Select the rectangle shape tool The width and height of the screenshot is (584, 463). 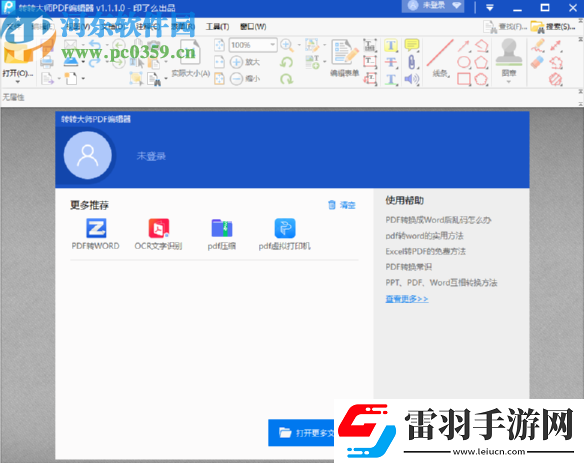[464, 79]
